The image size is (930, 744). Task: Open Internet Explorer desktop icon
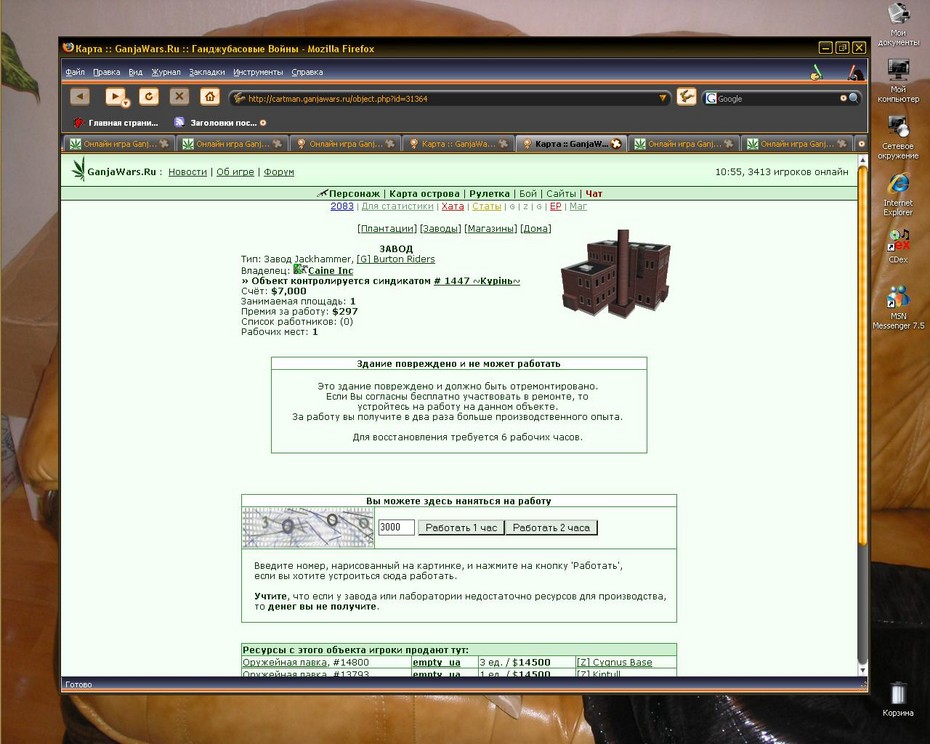tap(898, 195)
